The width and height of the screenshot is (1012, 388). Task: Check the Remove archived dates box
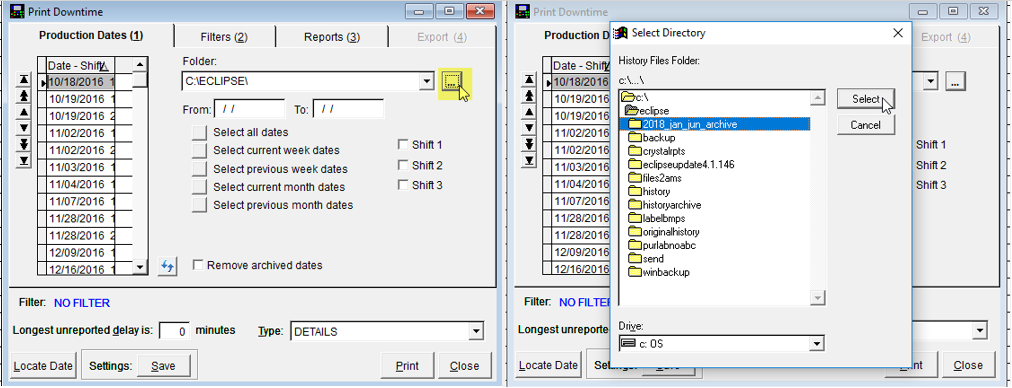pyautogui.click(x=199, y=265)
